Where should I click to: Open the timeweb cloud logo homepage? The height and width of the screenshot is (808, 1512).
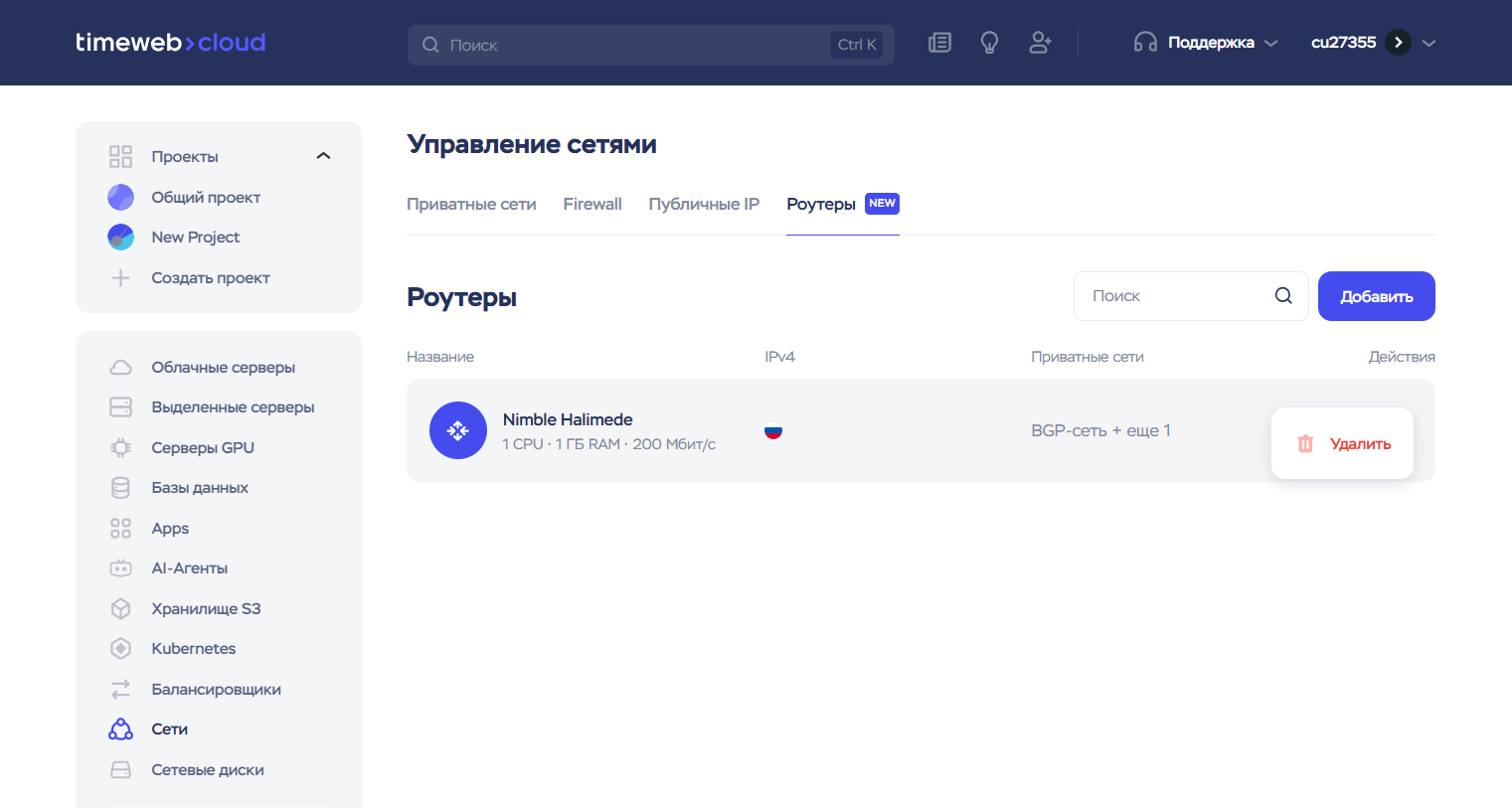(170, 43)
